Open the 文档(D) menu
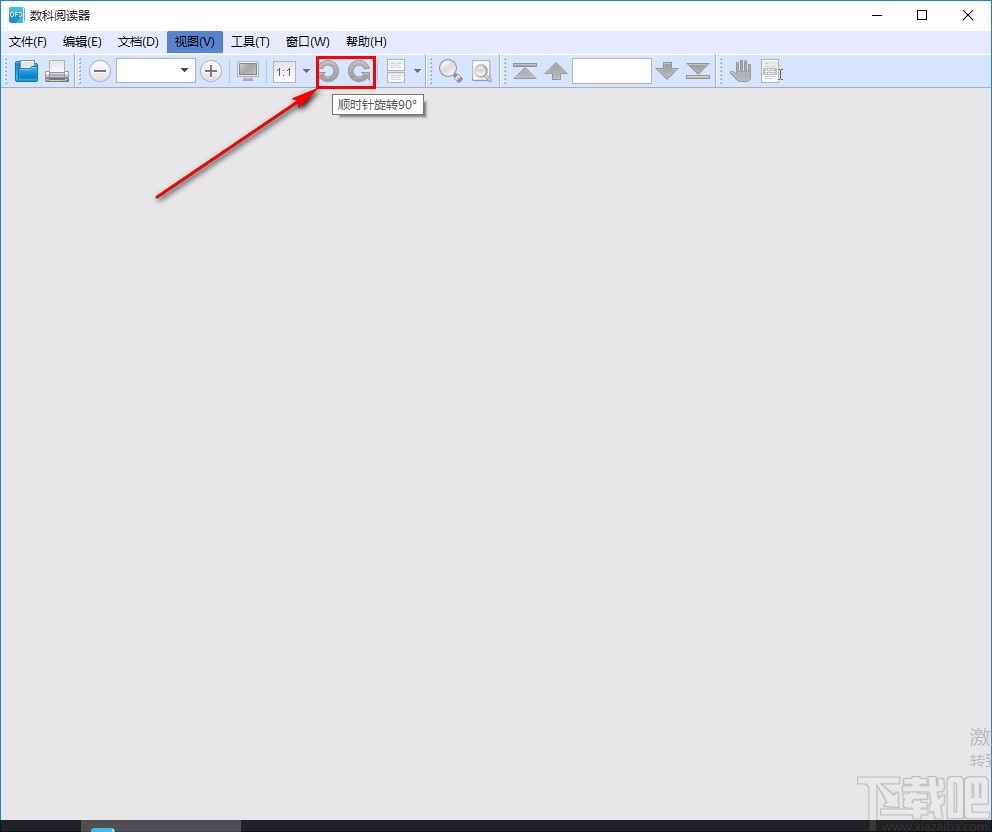 [138, 42]
